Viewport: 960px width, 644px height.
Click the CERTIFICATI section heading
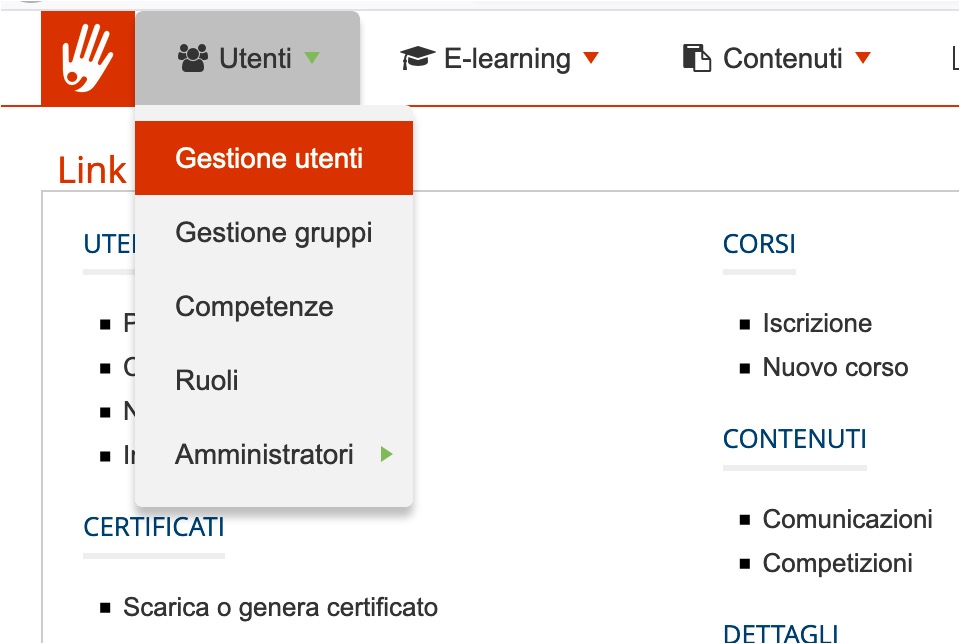point(152,528)
